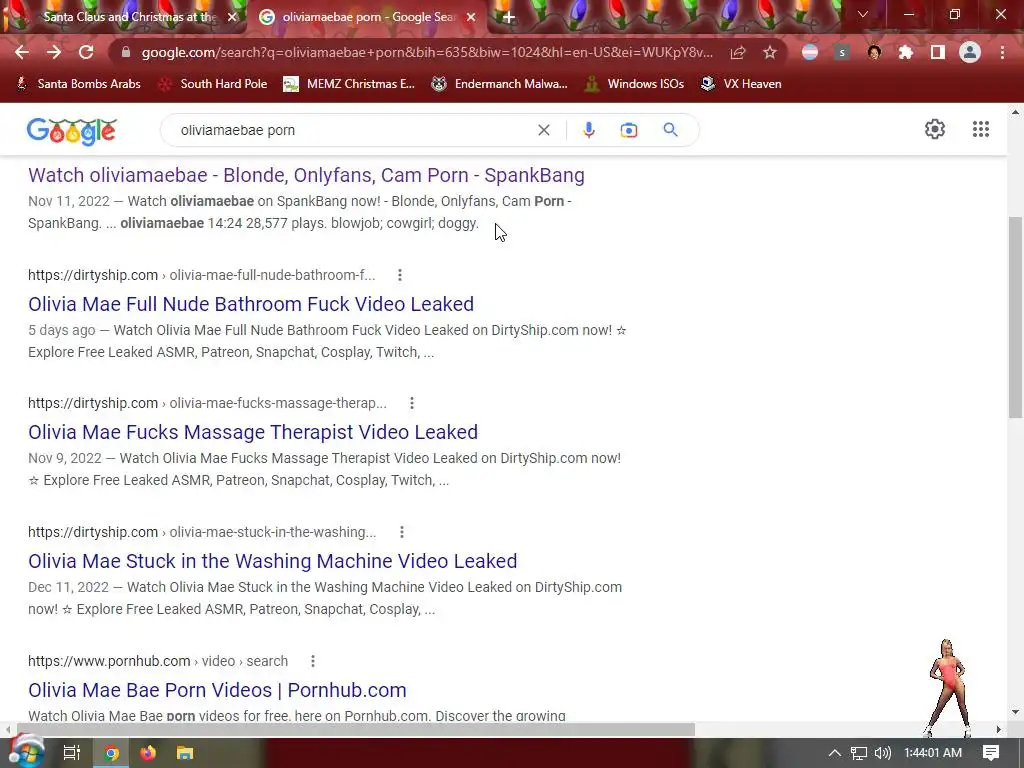Focus the Chrome address bar URL
Screen dimensions: 1024x768
coord(427,52)
